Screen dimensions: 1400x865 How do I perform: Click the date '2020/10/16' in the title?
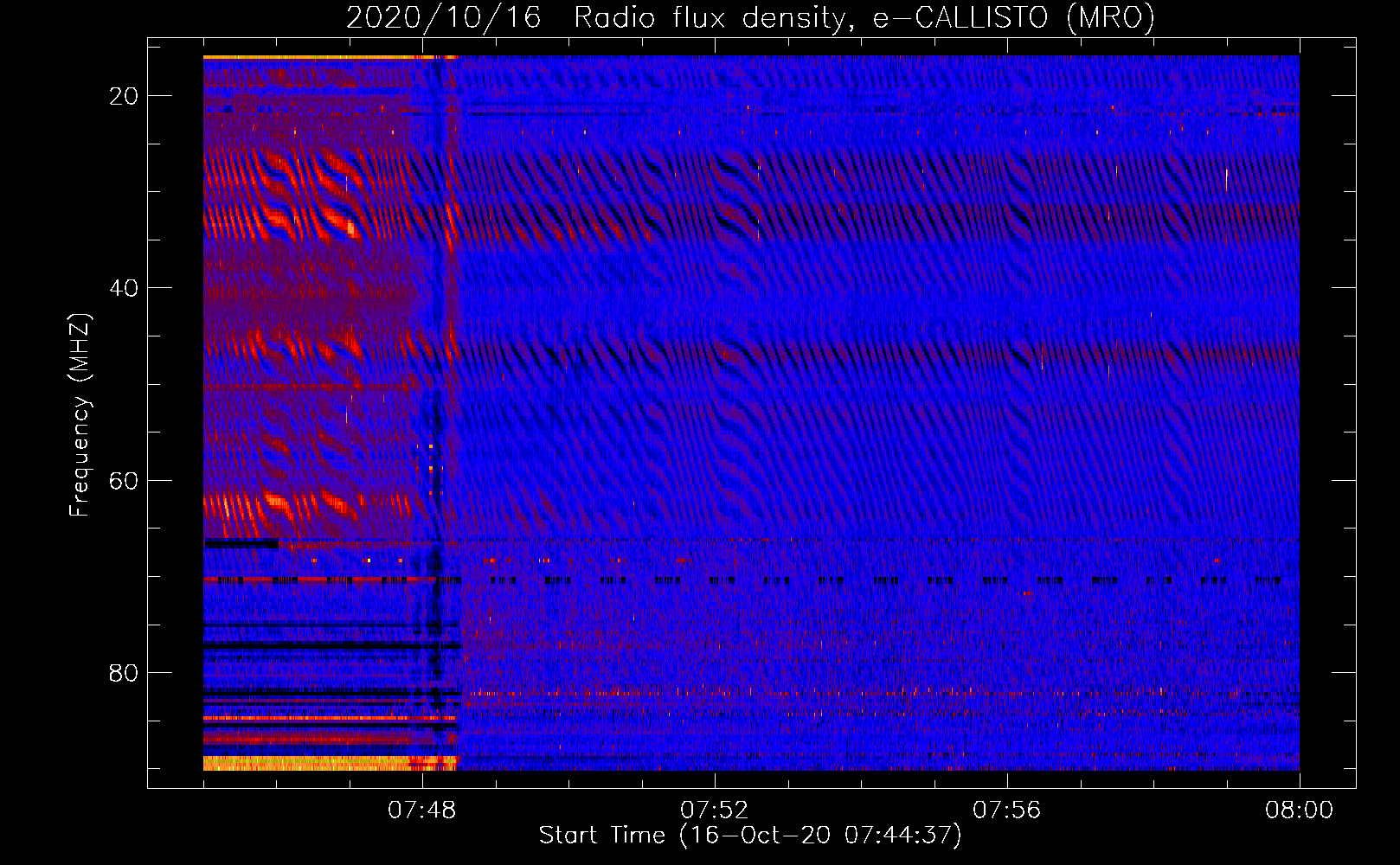[444, 17]
